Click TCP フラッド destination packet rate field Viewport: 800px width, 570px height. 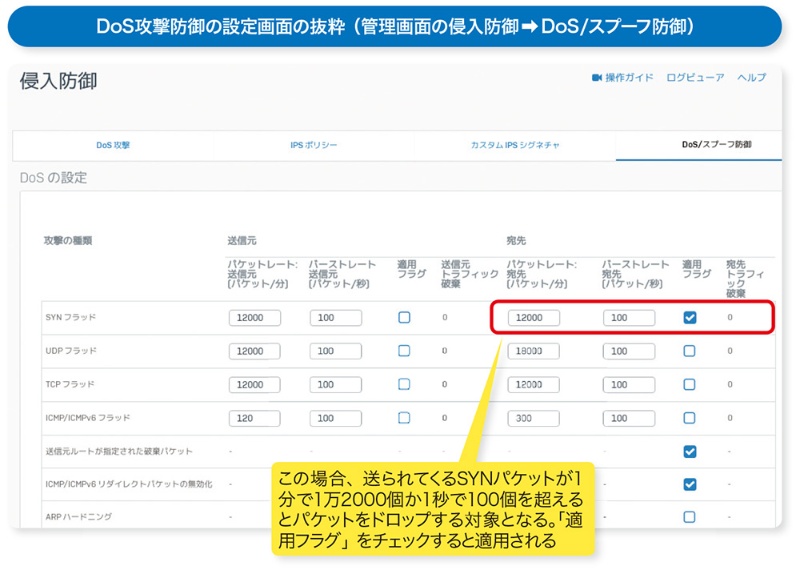point(534,384)
